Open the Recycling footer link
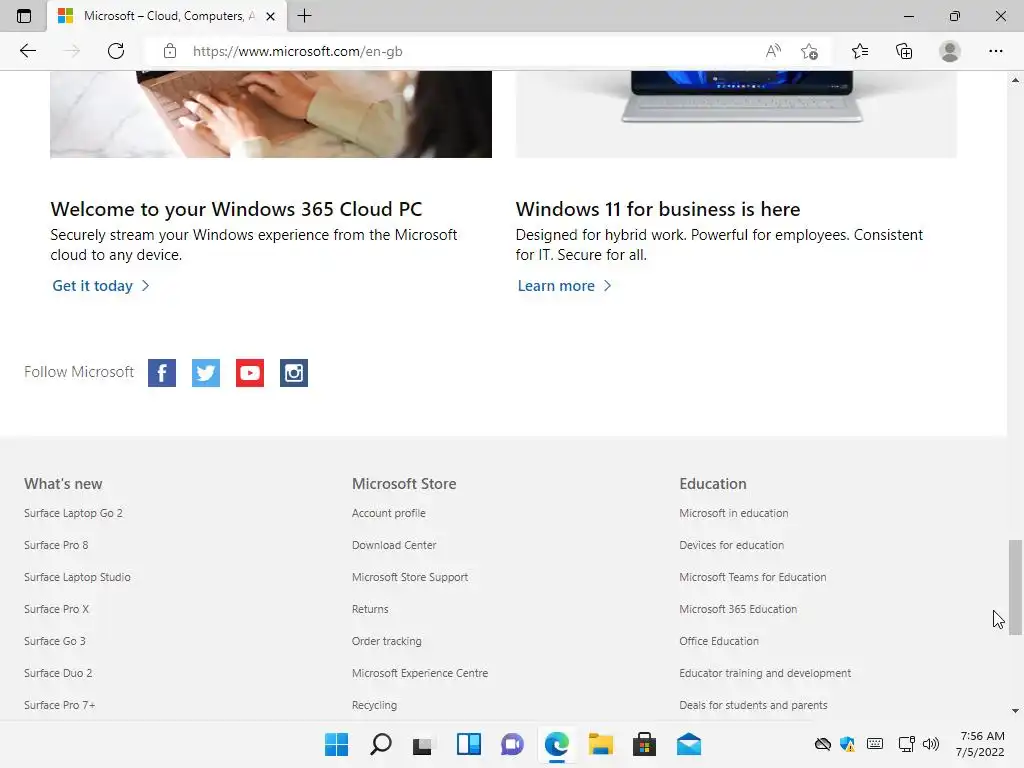This screenshot has width=1024, height=768. 374,705
